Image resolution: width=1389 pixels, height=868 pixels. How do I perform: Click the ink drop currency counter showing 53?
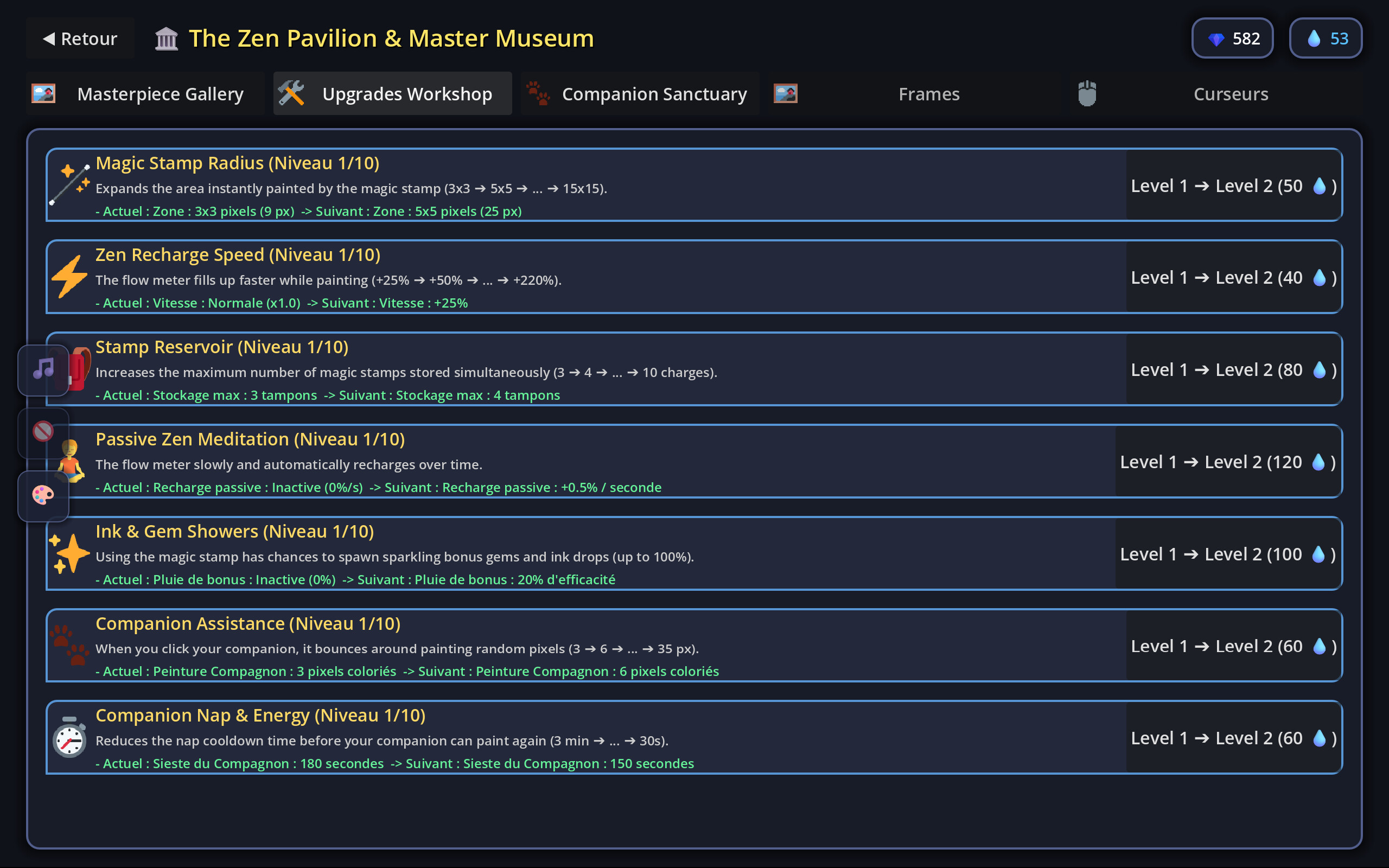coord(1326,39)
